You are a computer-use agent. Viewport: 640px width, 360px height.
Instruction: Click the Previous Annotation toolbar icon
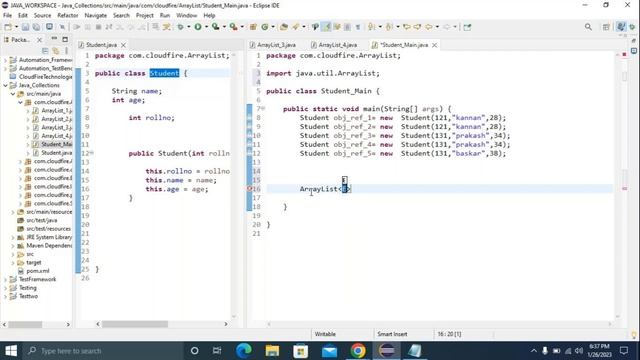pyautogui.click(x=389, y=27)
